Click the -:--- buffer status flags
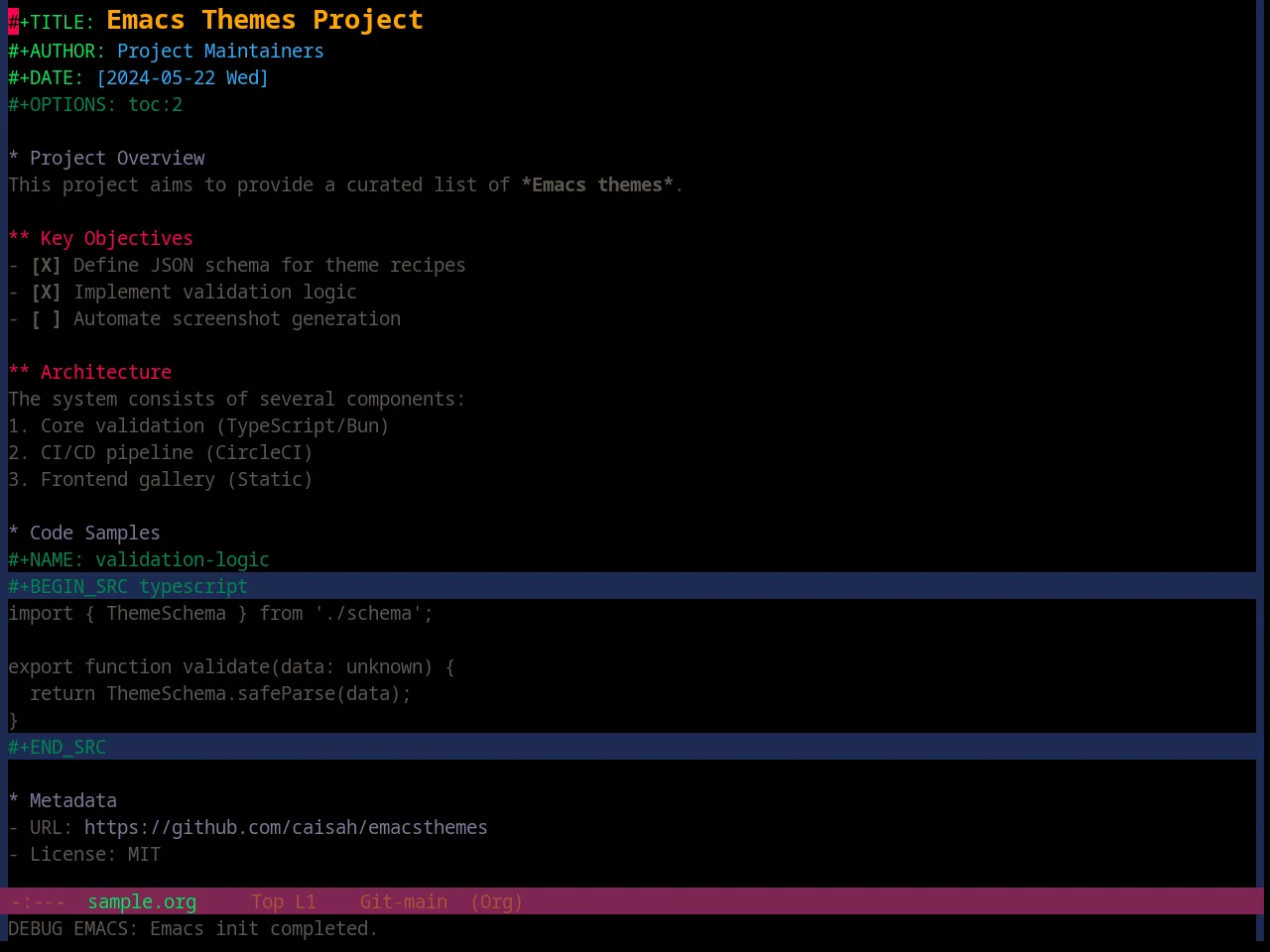The height and width of the screenshot is (952, 1270). 39,901
